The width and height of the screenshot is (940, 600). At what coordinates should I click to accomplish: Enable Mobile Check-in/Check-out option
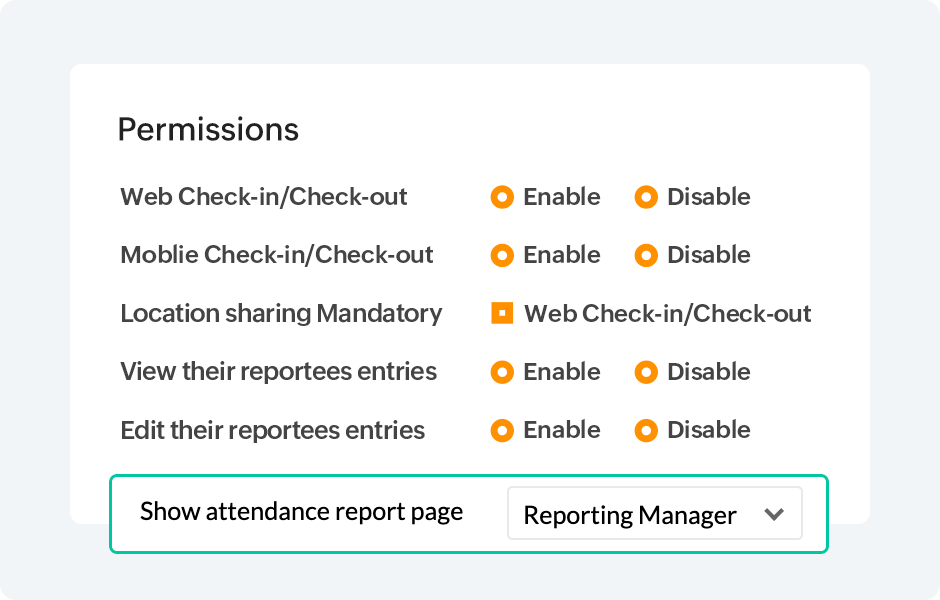502,255
